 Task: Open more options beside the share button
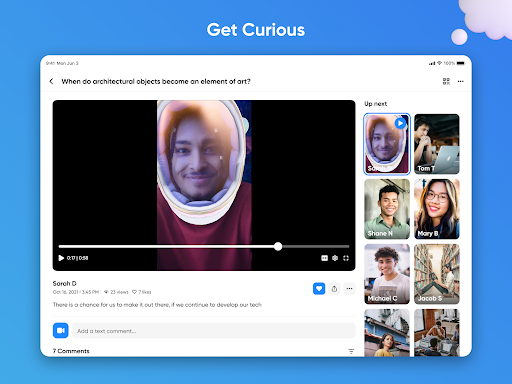[349, 289]
